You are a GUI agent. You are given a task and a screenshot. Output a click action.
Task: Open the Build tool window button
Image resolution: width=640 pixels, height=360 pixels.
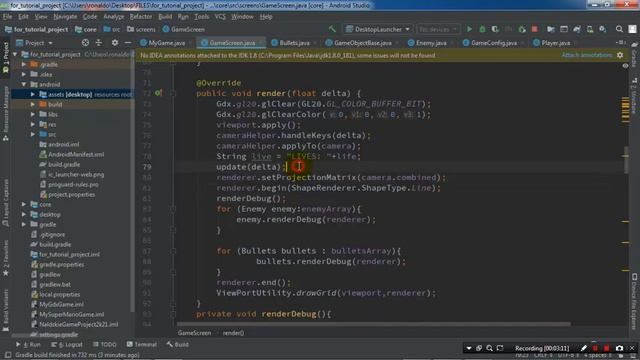click(x=178, y=344)
